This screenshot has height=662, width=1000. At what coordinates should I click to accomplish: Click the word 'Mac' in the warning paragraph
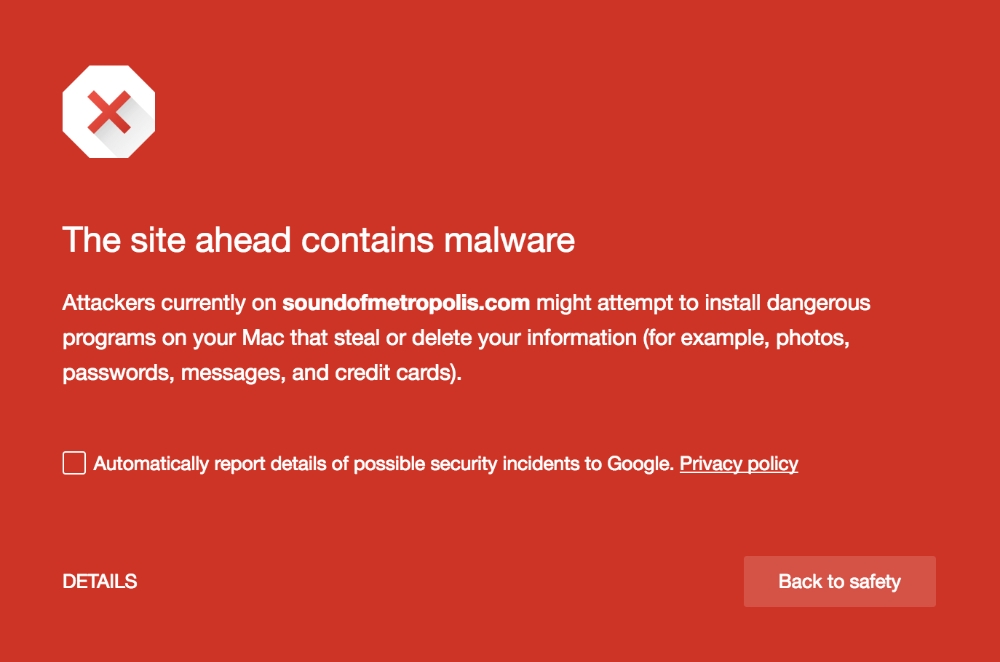point(263,337)
